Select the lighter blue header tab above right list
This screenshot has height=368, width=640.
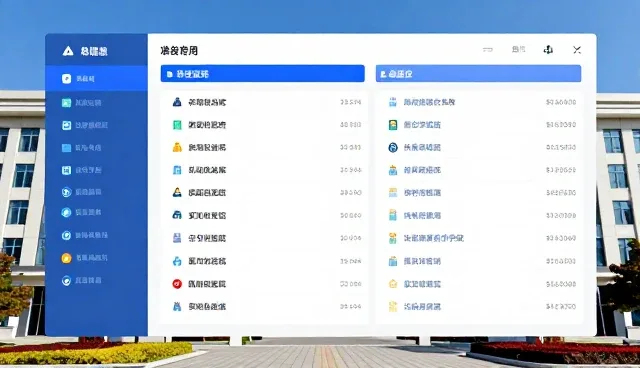pos(478,73)
